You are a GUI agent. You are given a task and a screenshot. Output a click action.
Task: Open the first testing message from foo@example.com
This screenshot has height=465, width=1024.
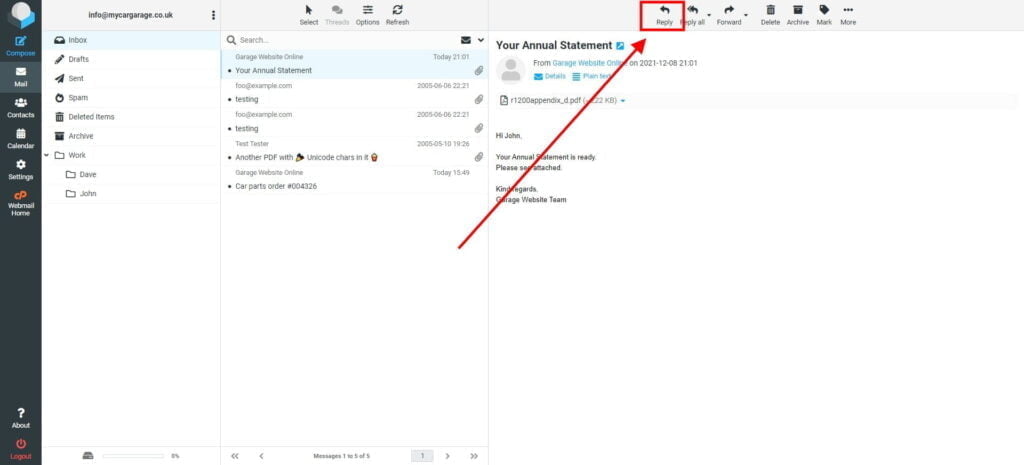[355, 93]
